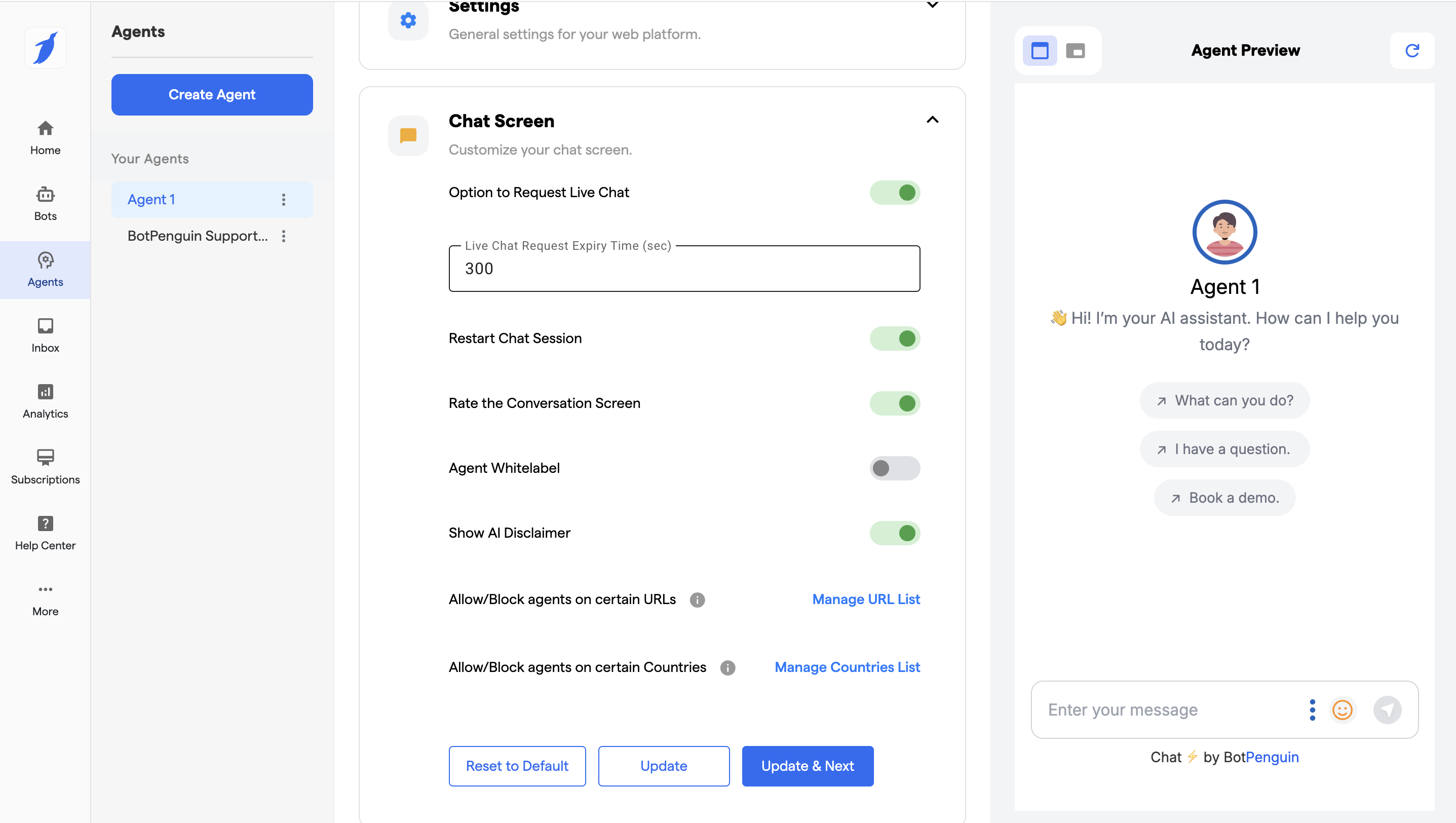Click the Live Chat Request Expiry Time field
This screenshot has width=1456, height=823.
point(684,269)
